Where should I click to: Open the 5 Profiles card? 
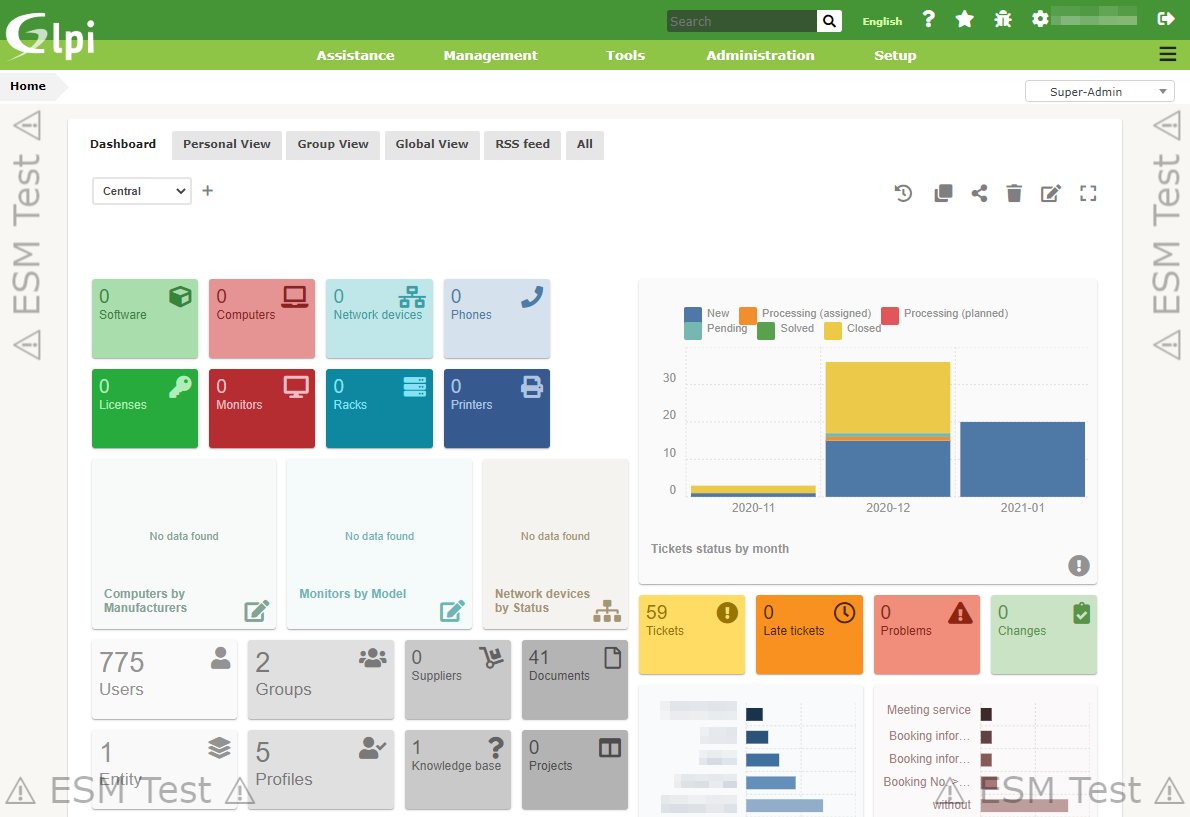[x=321, y=769]
